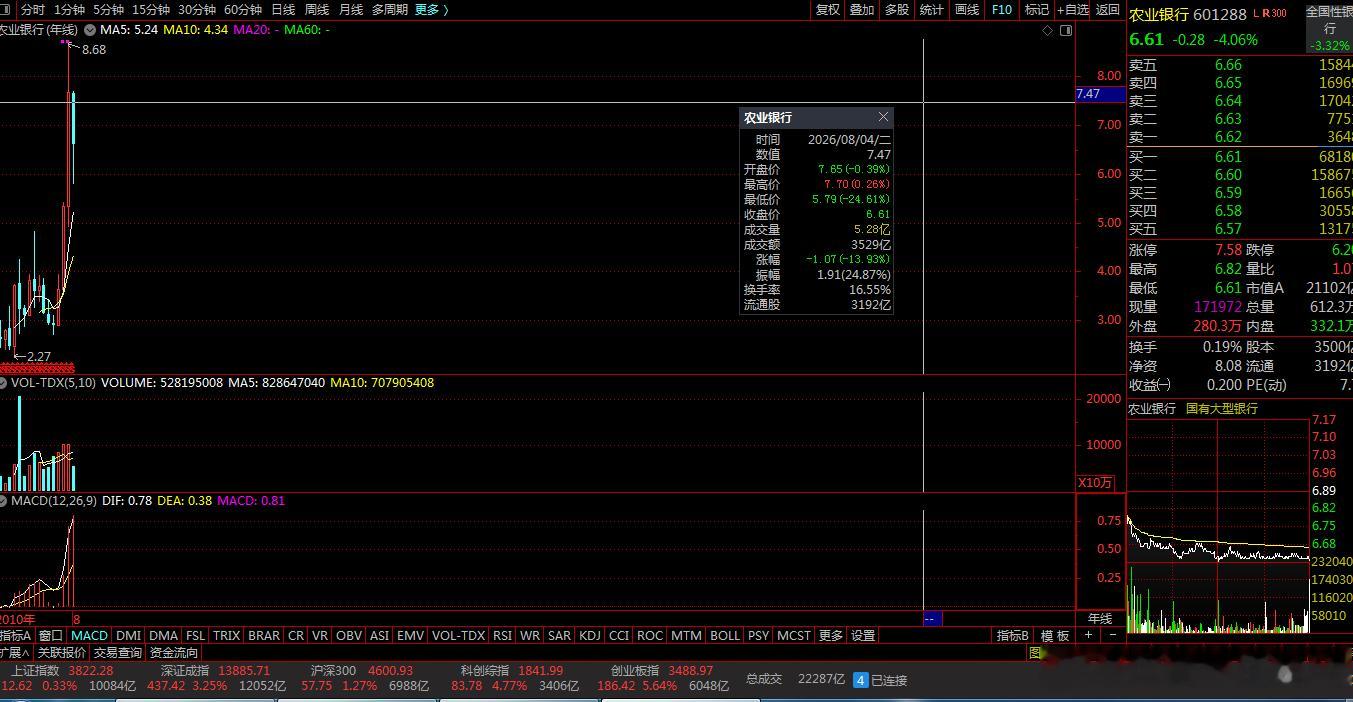This screenshot has height=702, width=1353.
Task: Click the 买一 bid price 6.61
Action: [1228, 157]
